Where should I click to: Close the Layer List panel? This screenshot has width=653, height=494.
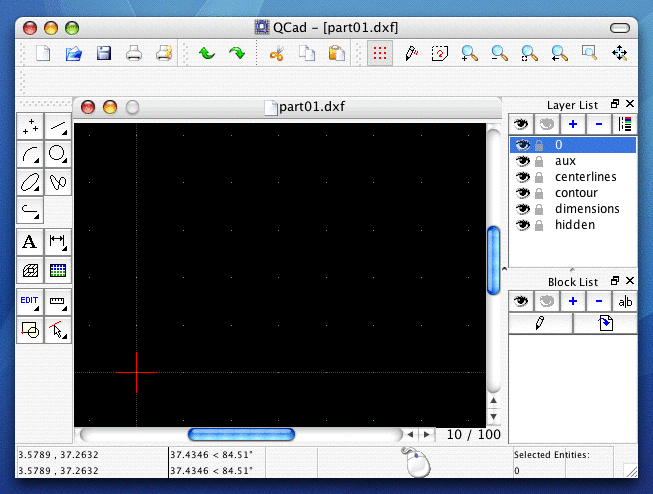[x=630, y=104]
